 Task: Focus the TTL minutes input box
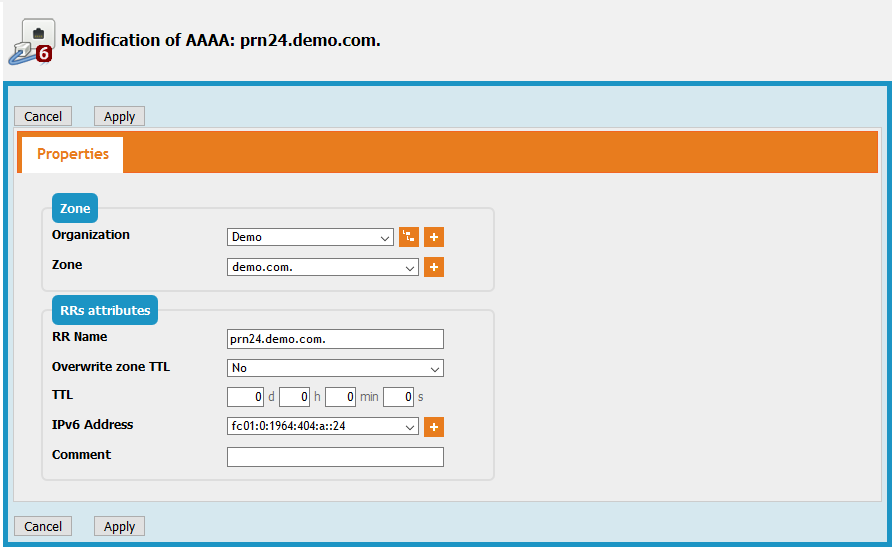click(341, 397)
